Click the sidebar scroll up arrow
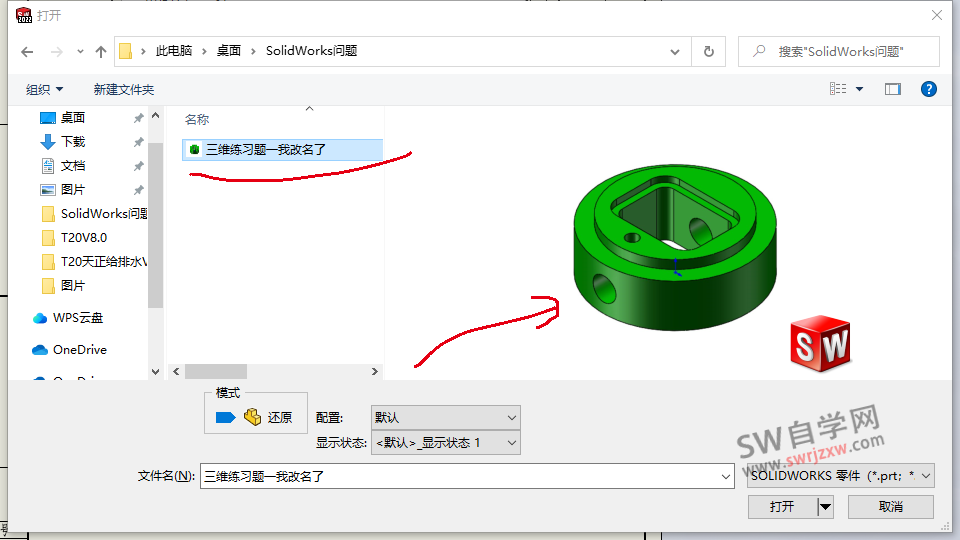The width and height of the screenshot is (960, 540). pos(156,116)
